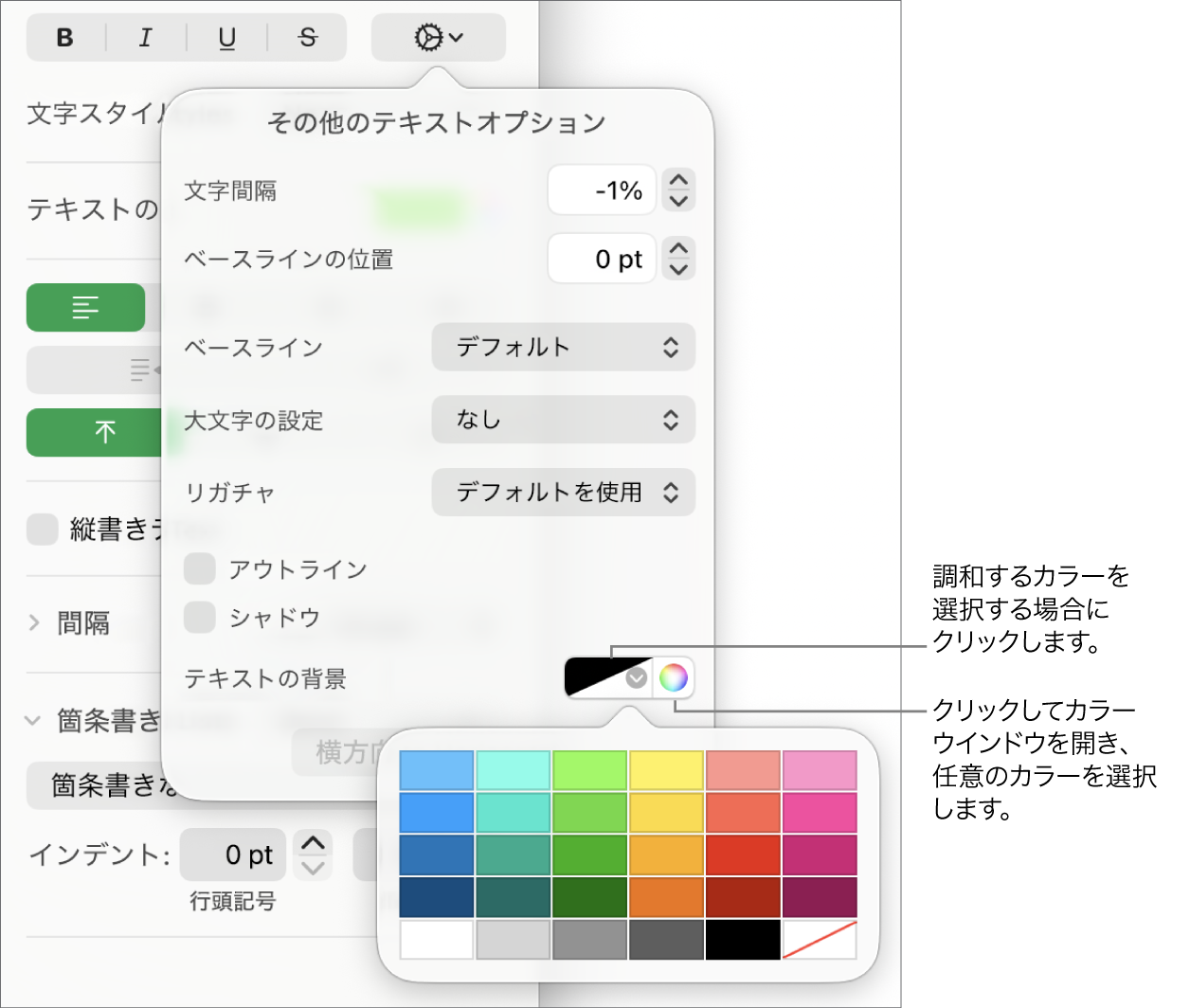Viewport: 1190px width, 1008px height.
Task: Choose the no-color diagonal line swatch
Action: [x=819, y=939]
